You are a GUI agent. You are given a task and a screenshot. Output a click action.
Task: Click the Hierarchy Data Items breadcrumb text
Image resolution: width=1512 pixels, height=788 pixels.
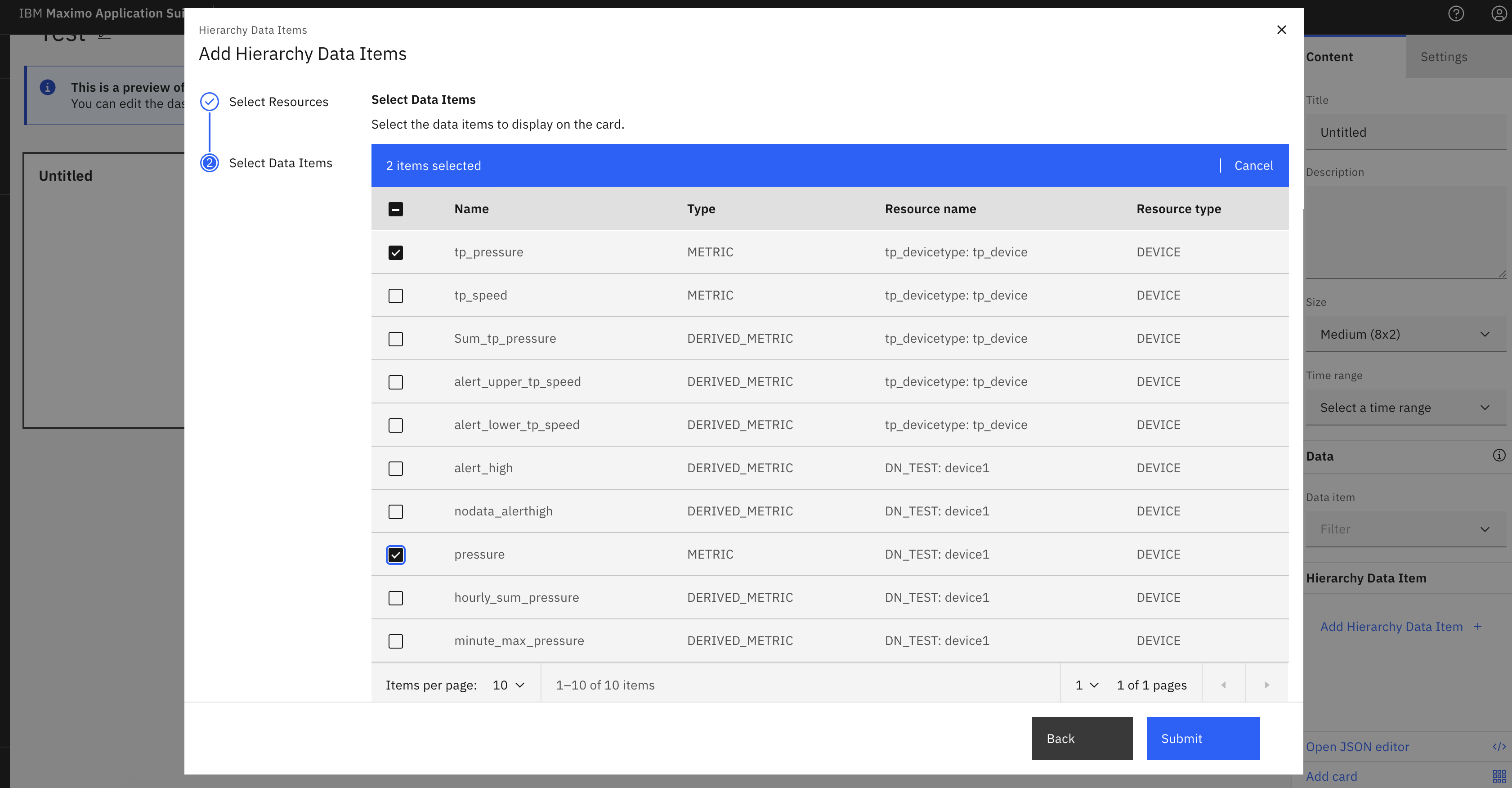(x=252, y=30)
